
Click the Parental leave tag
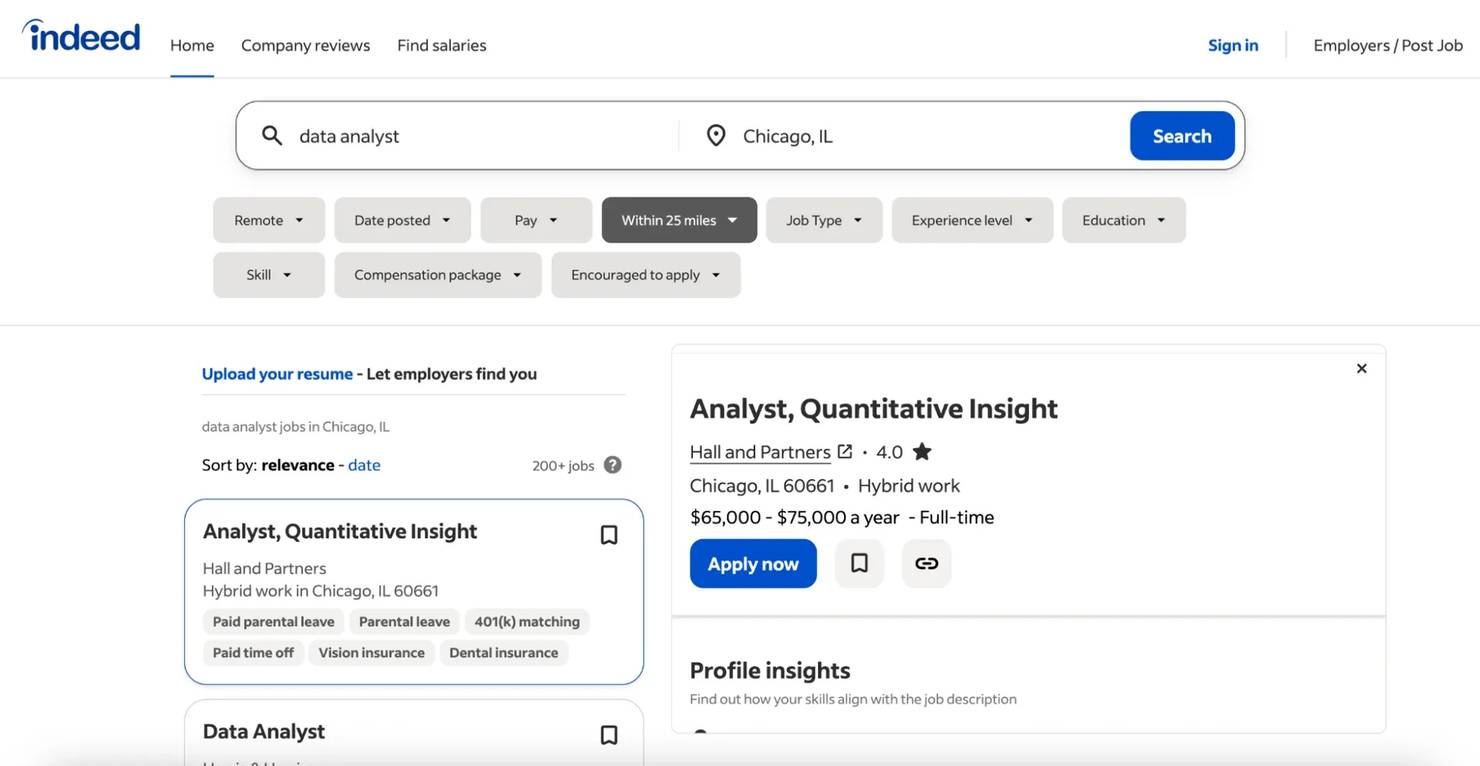(404, 622)
